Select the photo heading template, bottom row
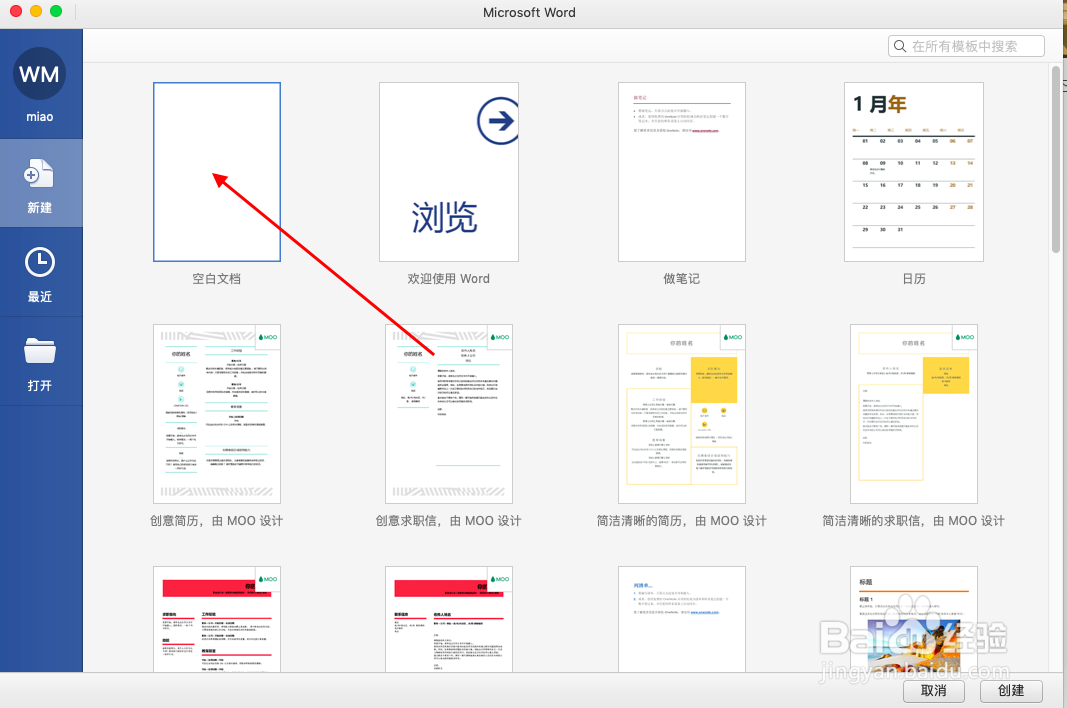This screenshot has width=1067, height=708. point(914,619)
